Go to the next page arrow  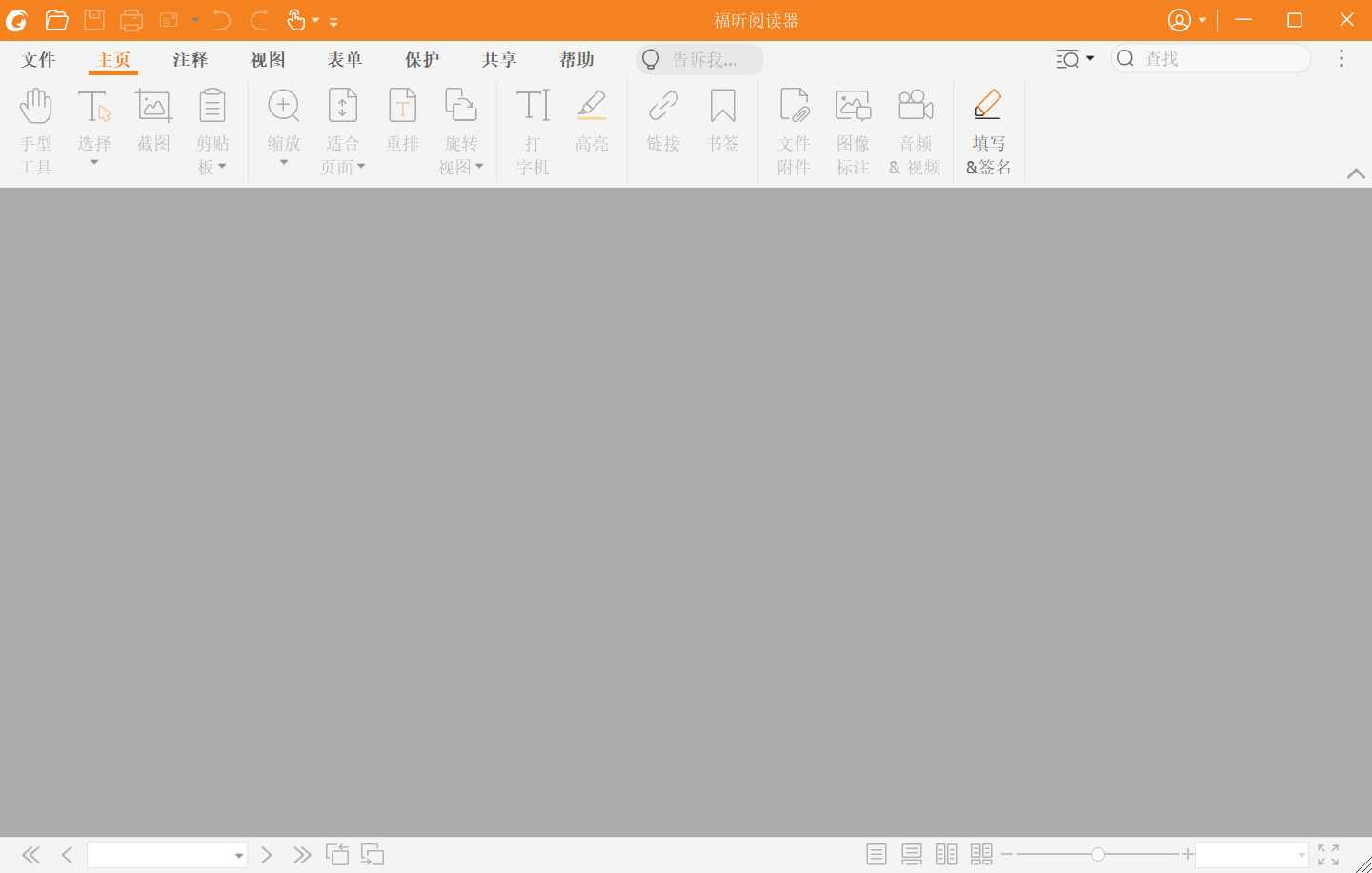pos(267,855)
